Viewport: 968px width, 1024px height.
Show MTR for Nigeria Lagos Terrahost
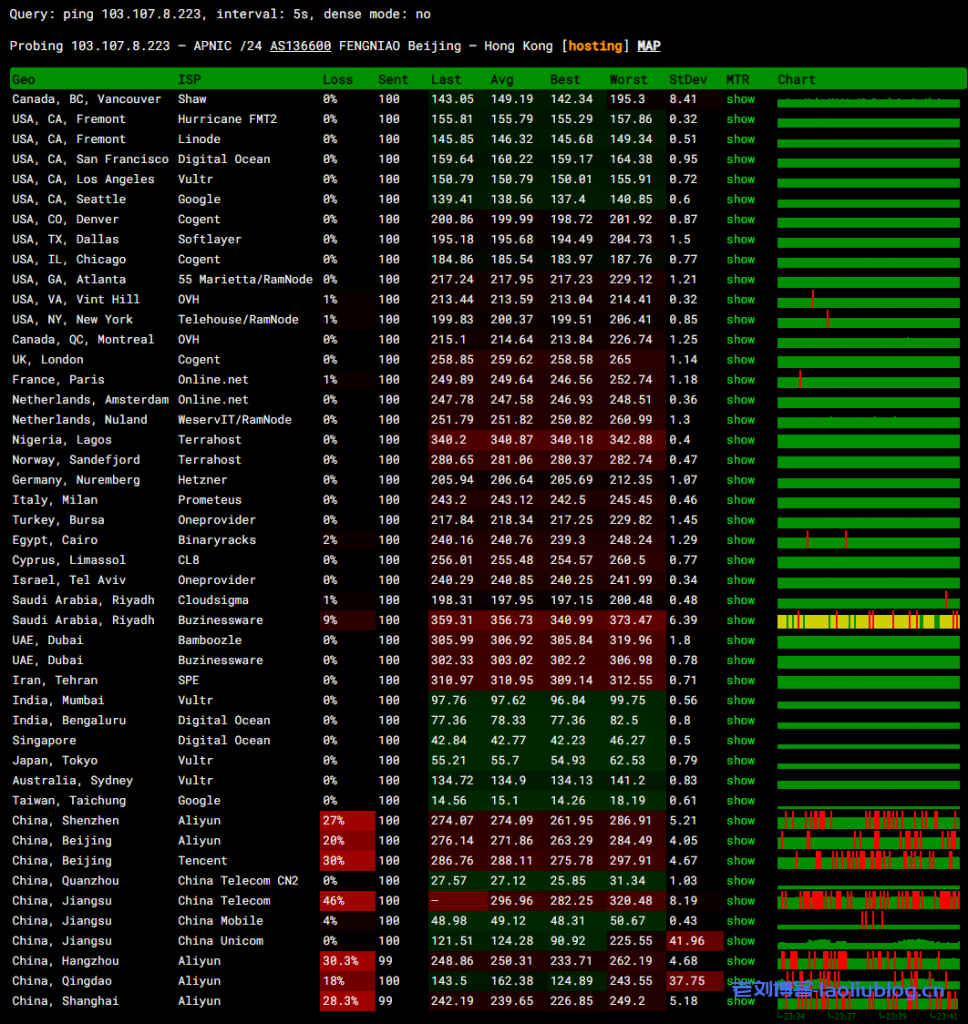[x=740, y=439]
